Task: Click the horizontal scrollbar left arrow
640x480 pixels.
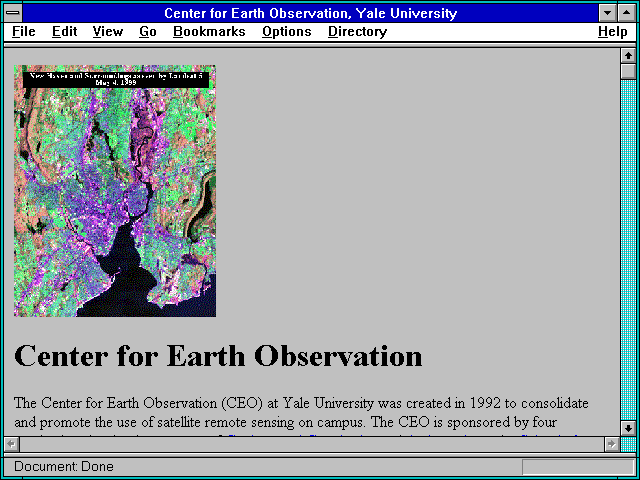Action: coord(11,444)
